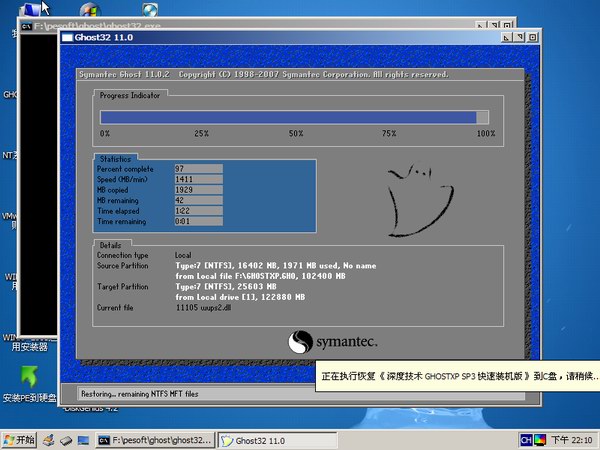The image size is (600, 450).
Task: Click the 50% progress scale label
Action: [x=296, y=134]
